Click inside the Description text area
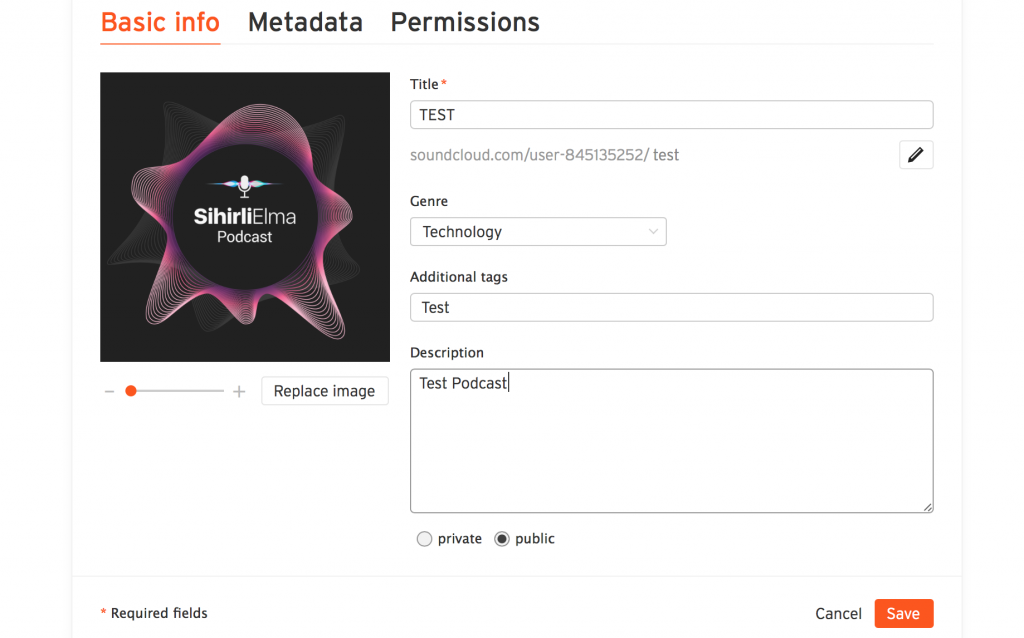Viewport: 1024px width, 638px height. click(x=671, y=450)
